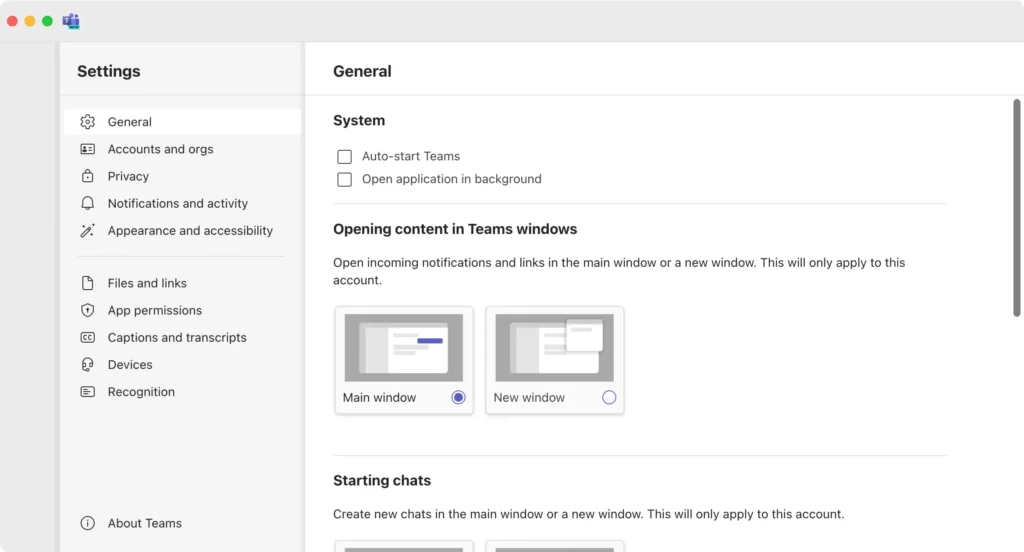Navigate to Files and links
The width and height of the screenshot is (1024, 552).
(182, 283)
